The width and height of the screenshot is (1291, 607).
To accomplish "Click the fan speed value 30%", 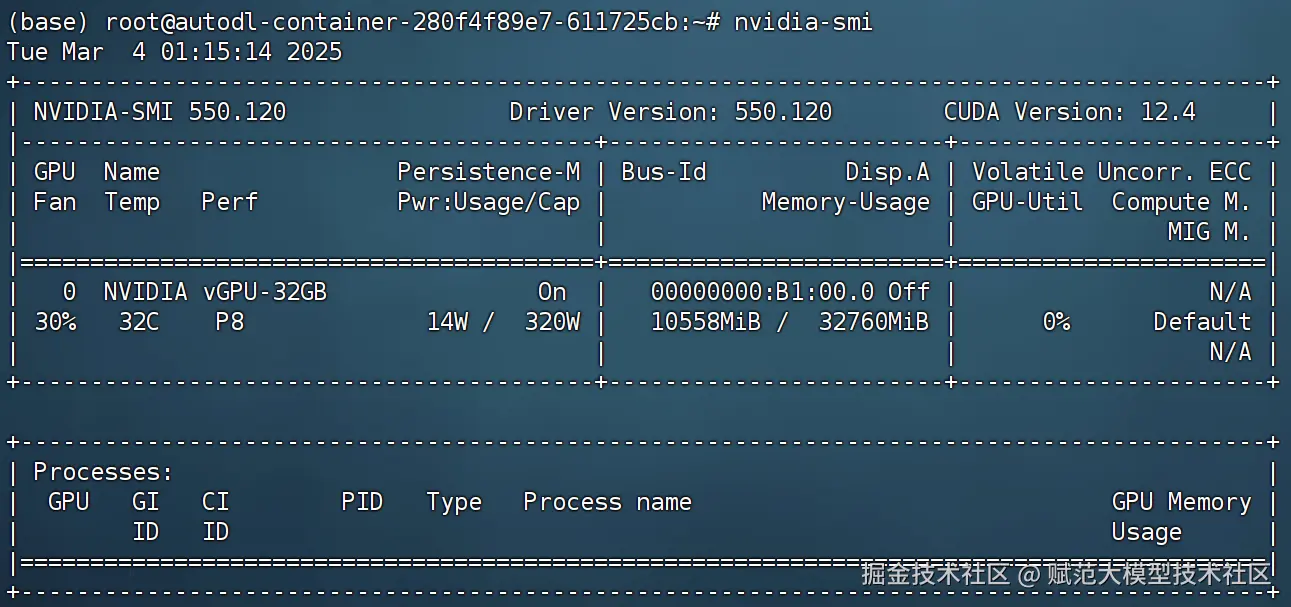I will pos(55,322).
